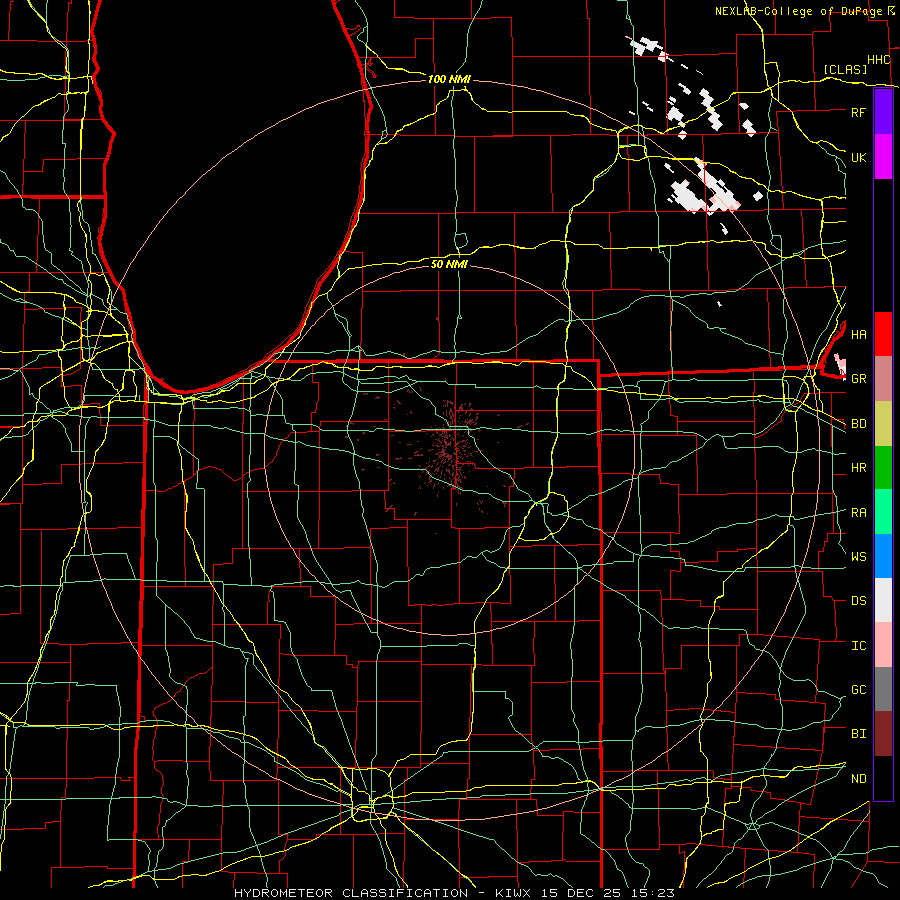Click the '50 NMI' range ring label
This screenshot has height=900, width=900.
(x=449, y=264)
